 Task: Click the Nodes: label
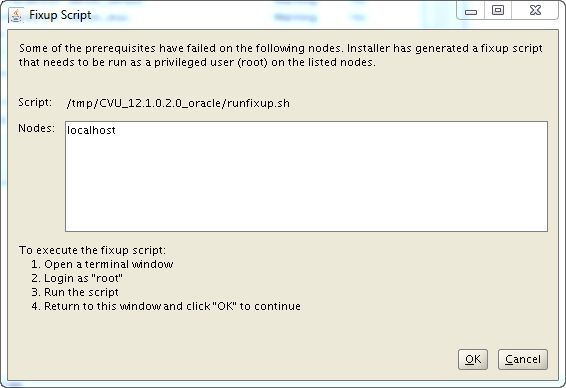pyautogui.click(x=36, y=128)
